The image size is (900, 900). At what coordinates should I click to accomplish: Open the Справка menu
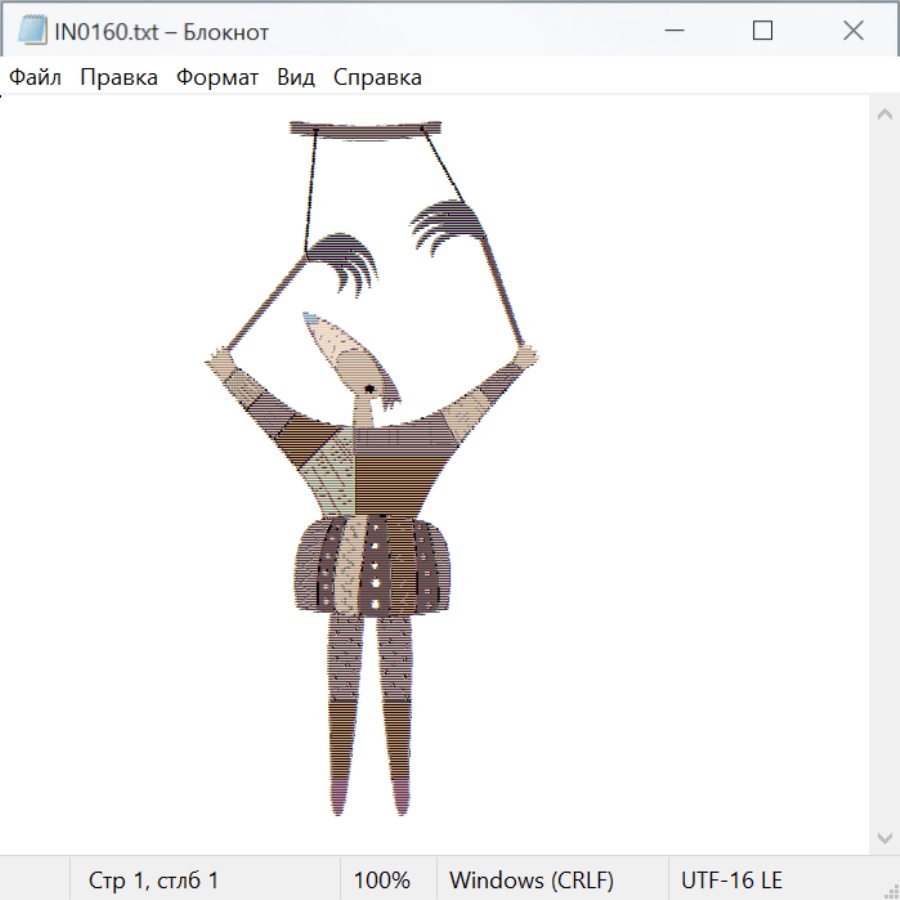coord(377,78)
